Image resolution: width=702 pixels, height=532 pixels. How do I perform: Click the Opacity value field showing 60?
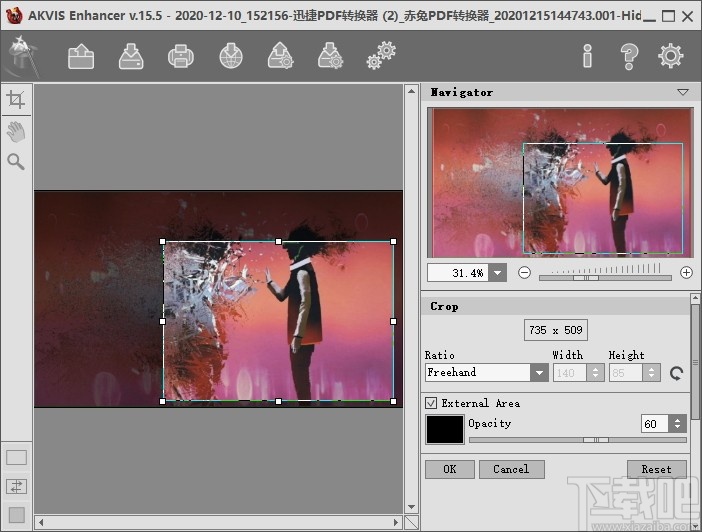655,424
